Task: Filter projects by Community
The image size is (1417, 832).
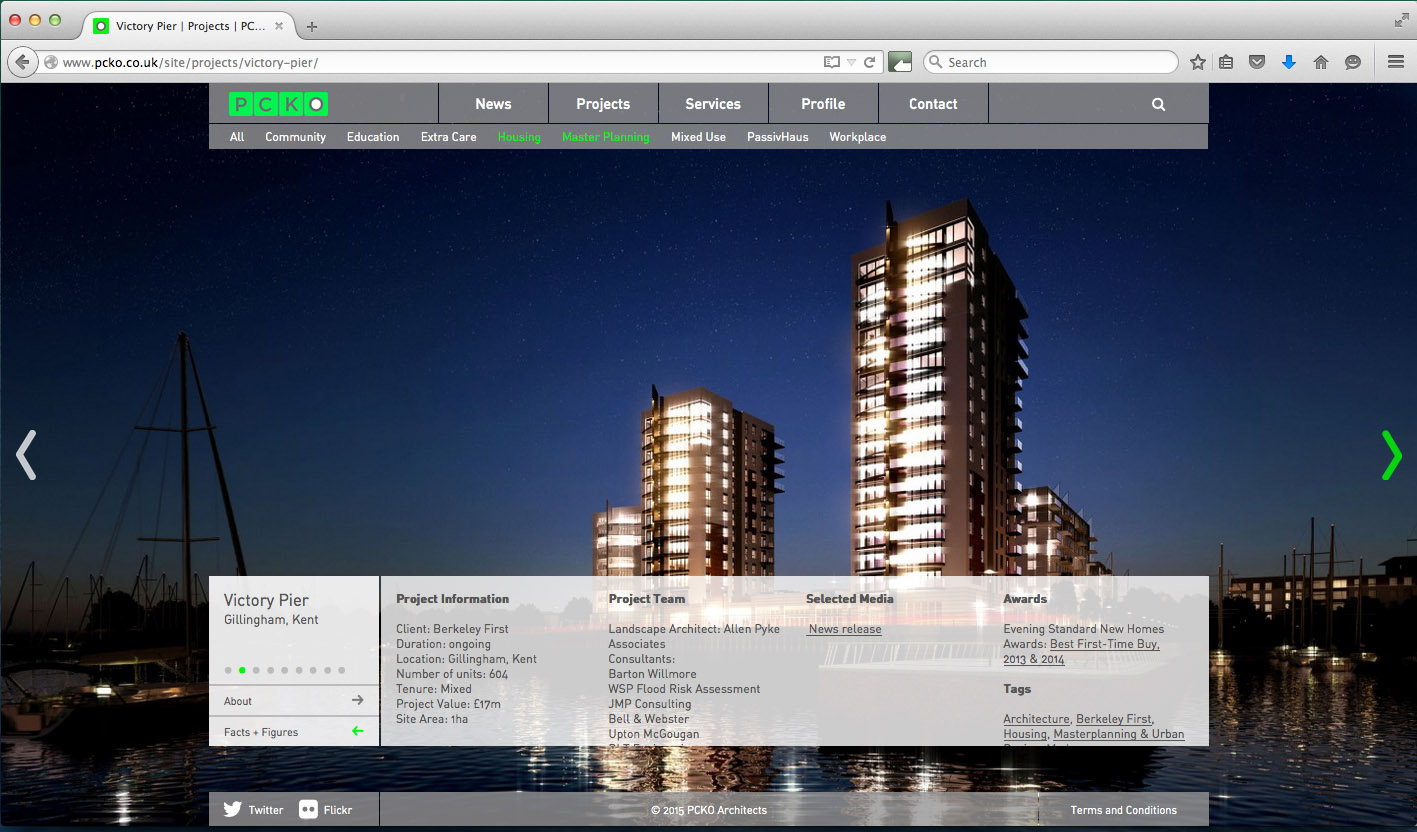Action: (x=295, y=137)
